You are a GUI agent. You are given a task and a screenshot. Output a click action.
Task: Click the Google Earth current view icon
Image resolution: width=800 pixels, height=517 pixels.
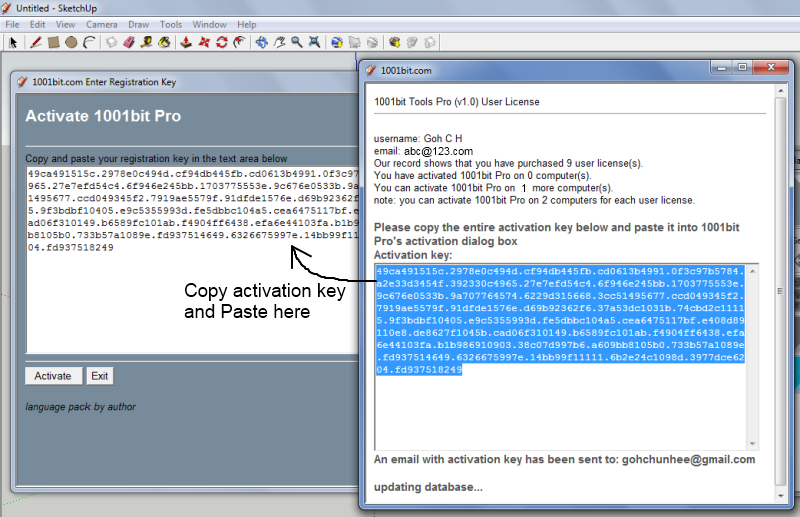pyautogui.click(x=337, y=42)
